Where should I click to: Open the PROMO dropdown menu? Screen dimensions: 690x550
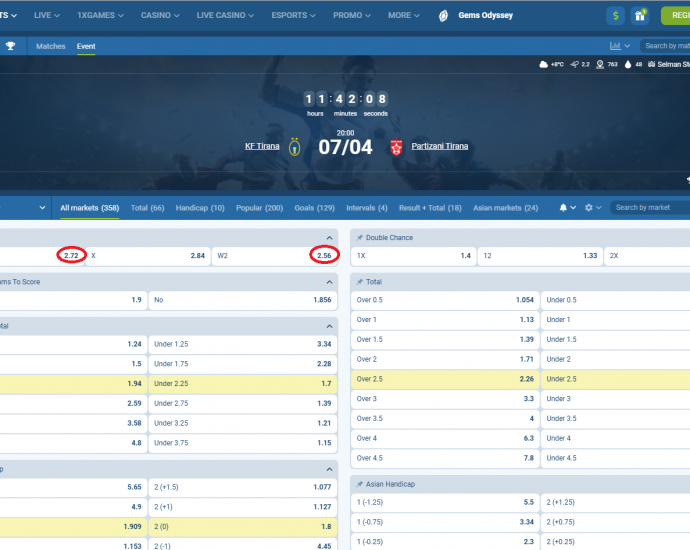pos(352,15)
